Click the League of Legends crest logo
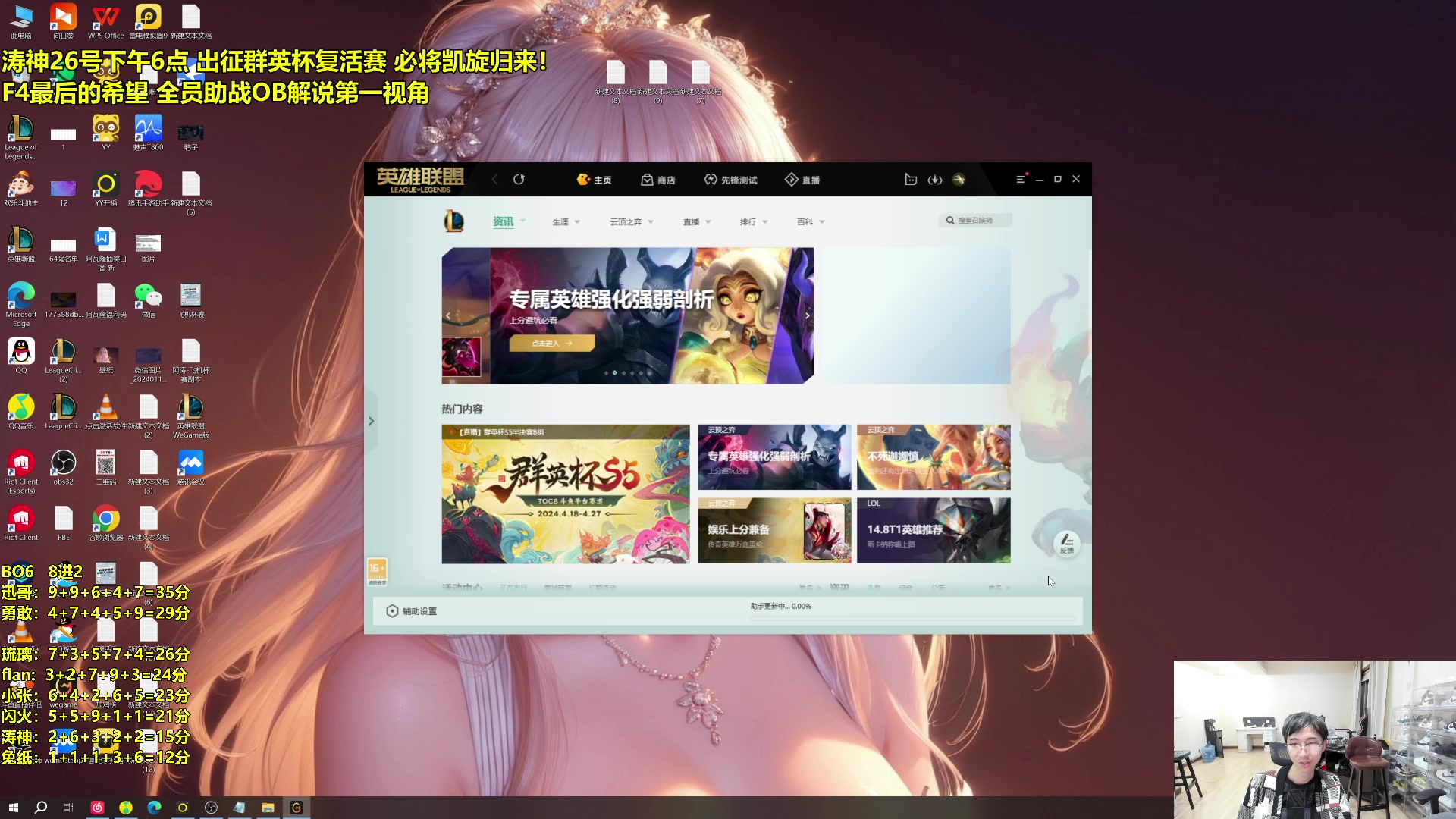Screen dimensions: 1456x819 pyautogui.click(x=453, y=222)
